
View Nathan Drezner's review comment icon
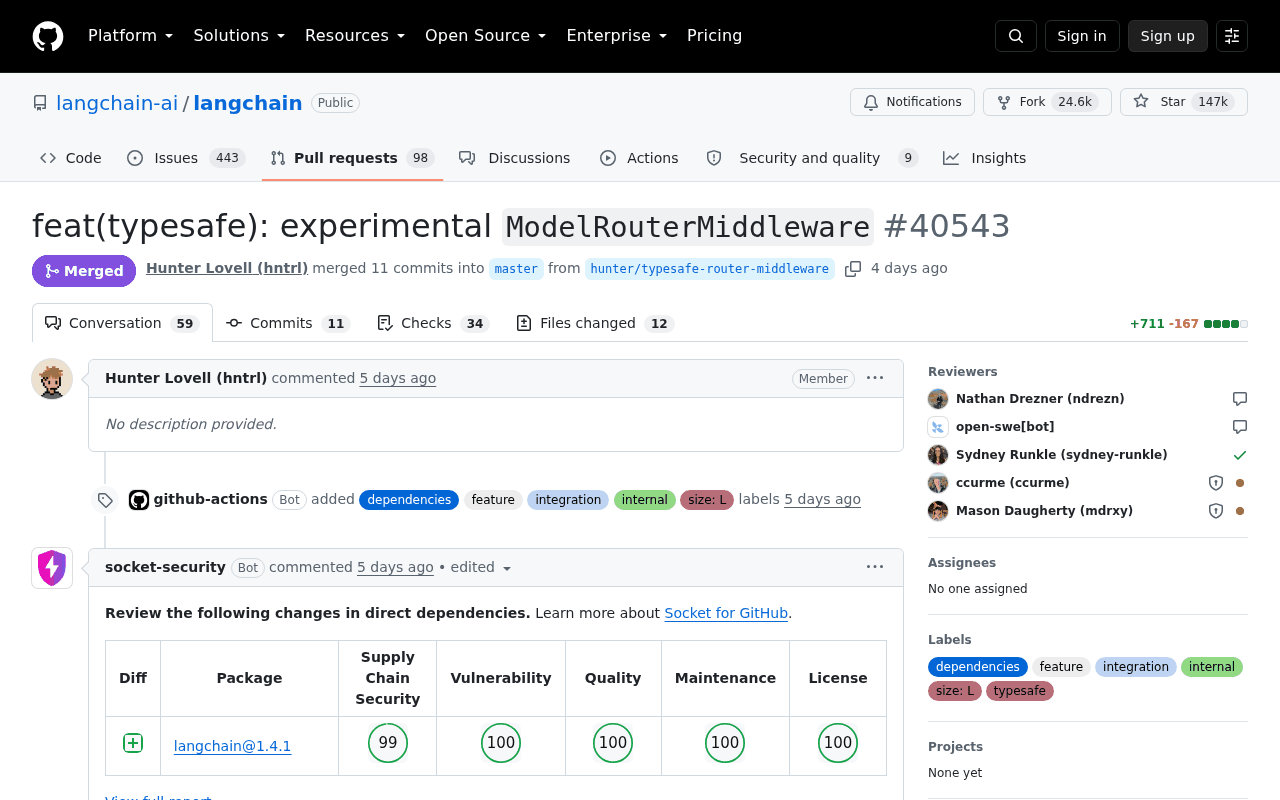1240,399
